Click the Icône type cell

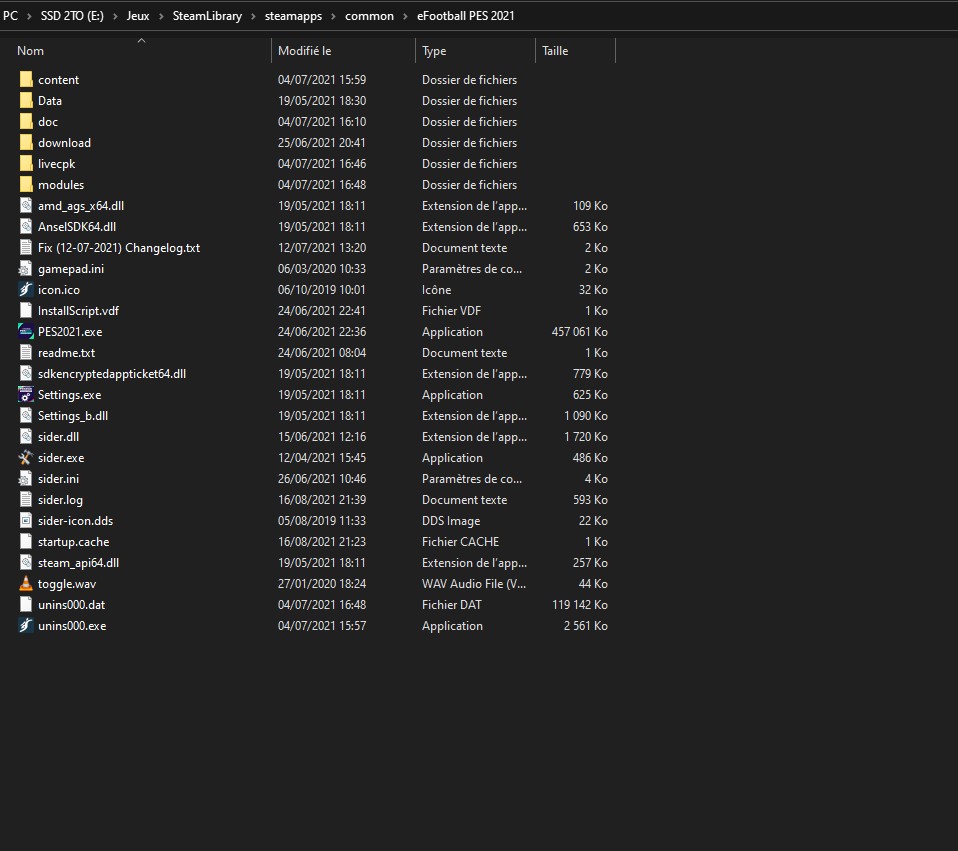(x=437, y=290)
